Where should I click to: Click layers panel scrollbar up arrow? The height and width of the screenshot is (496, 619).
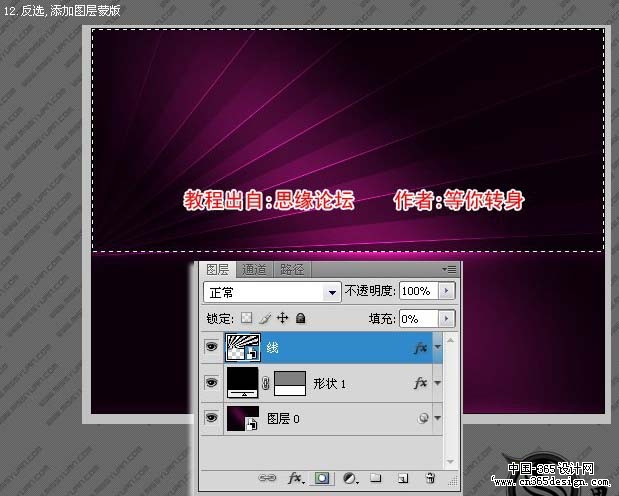pyautogui.click(x=450, y=340)
